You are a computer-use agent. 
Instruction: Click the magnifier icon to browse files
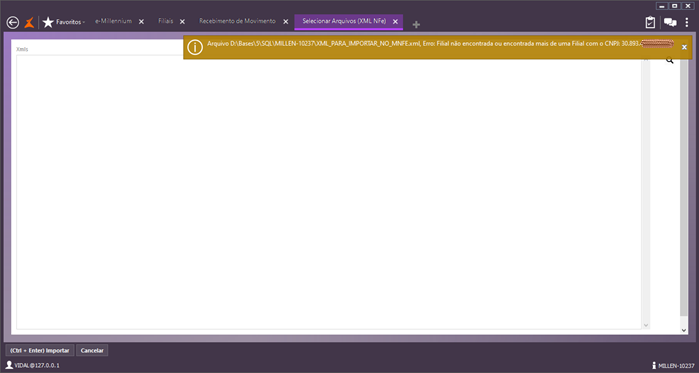(x=669, y=60)
